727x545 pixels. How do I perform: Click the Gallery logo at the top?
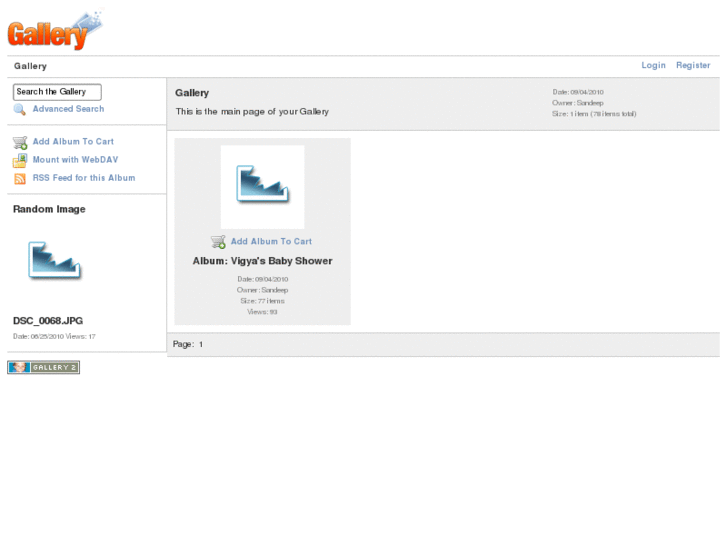tap(55, 30)
